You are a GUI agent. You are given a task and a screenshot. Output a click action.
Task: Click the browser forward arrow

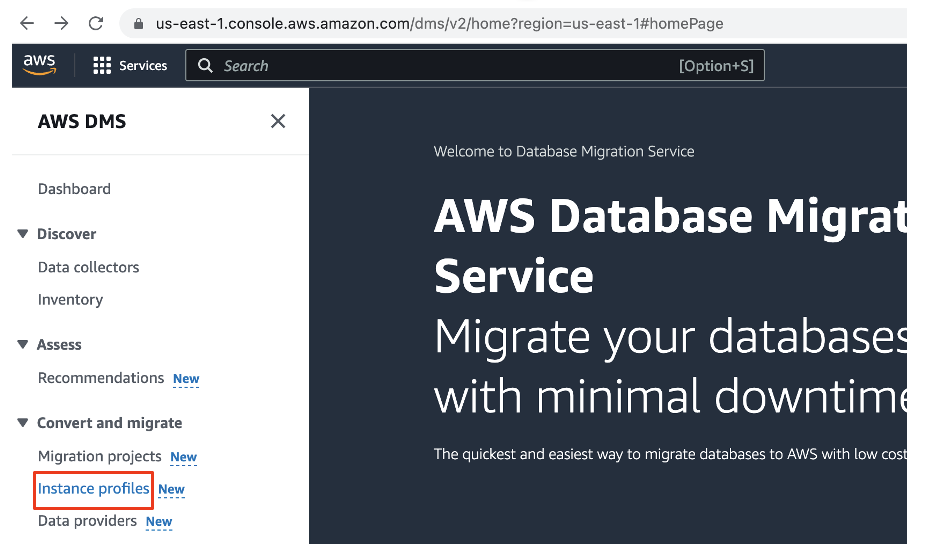click(61, 23)
